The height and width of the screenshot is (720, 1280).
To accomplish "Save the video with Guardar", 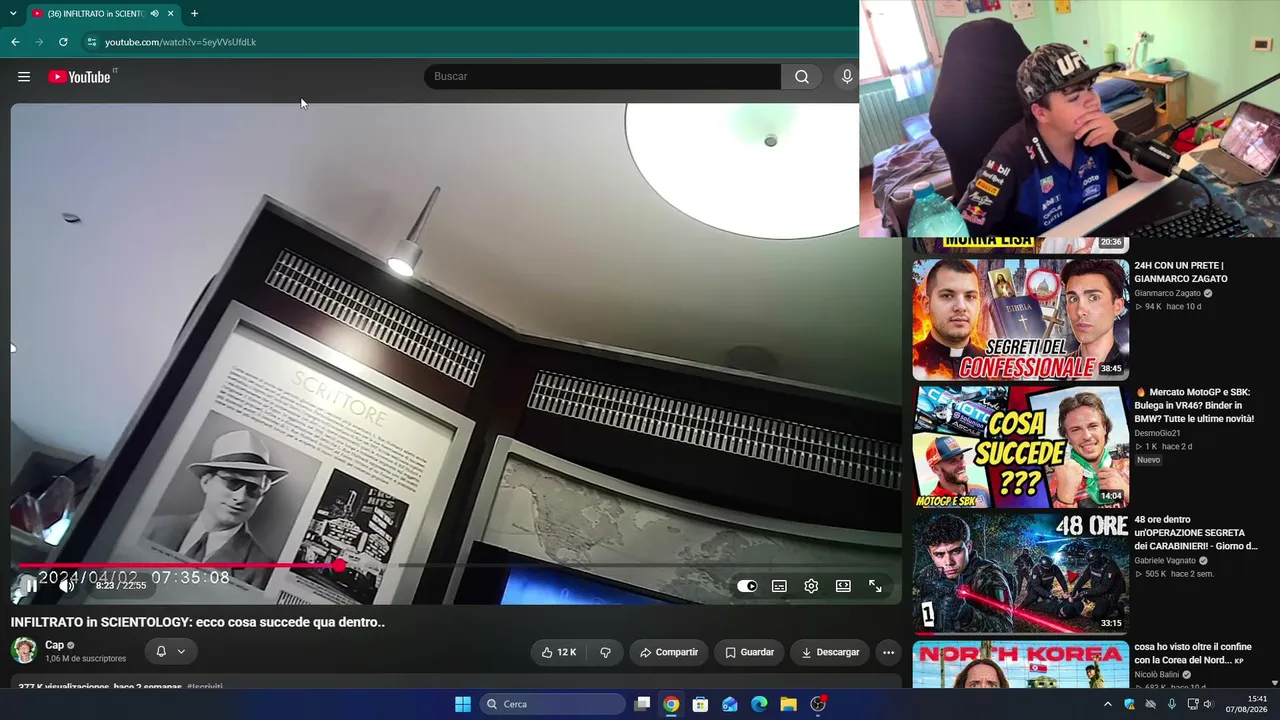I will click(x=750, y=652).
